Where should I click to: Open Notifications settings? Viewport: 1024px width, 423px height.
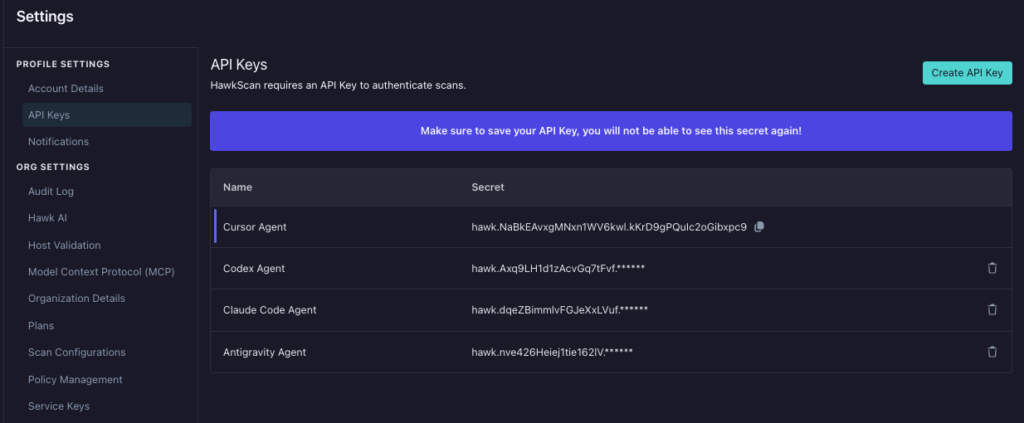(58, 142)
